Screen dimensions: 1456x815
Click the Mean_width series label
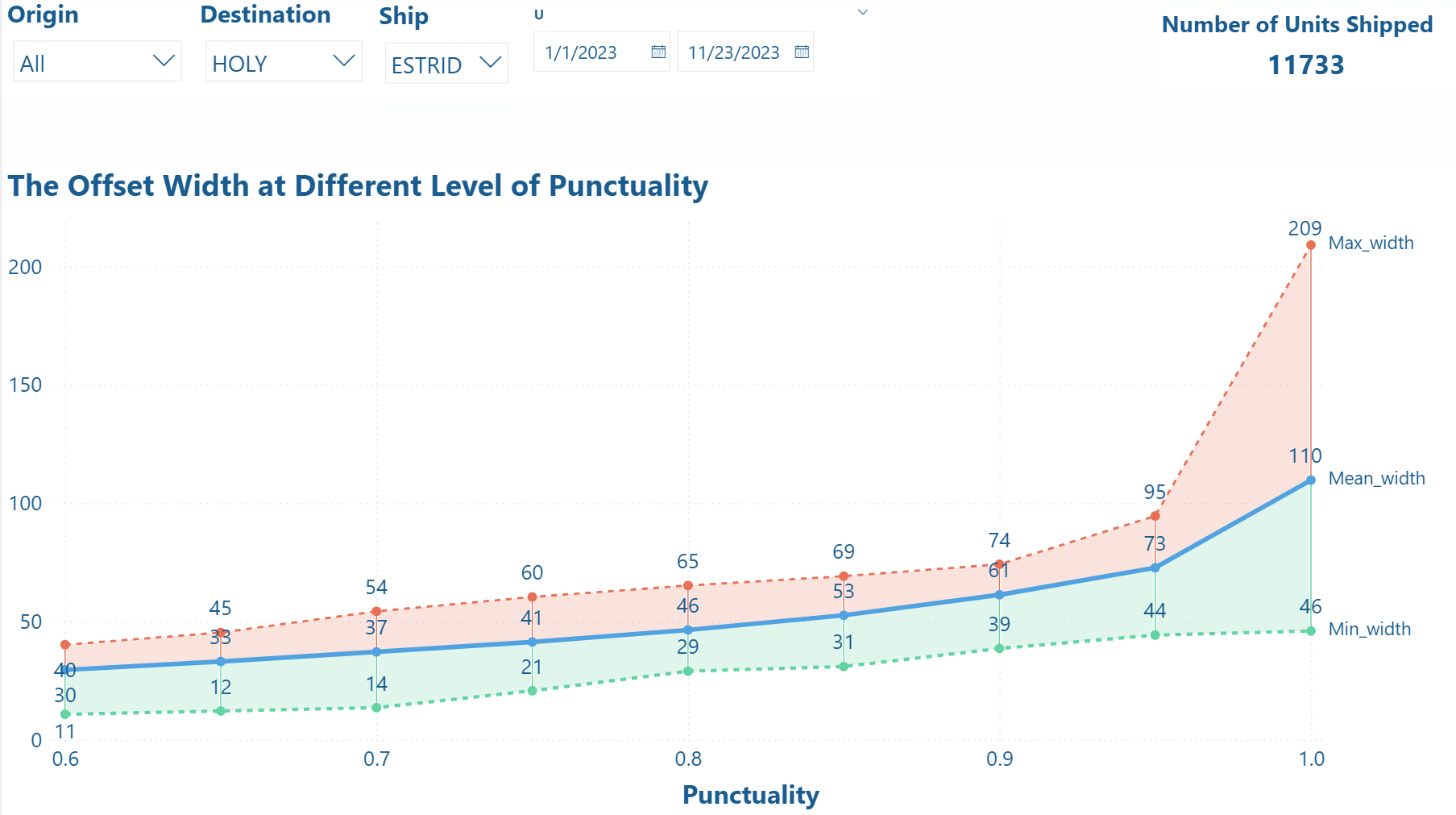point(1376,479)
